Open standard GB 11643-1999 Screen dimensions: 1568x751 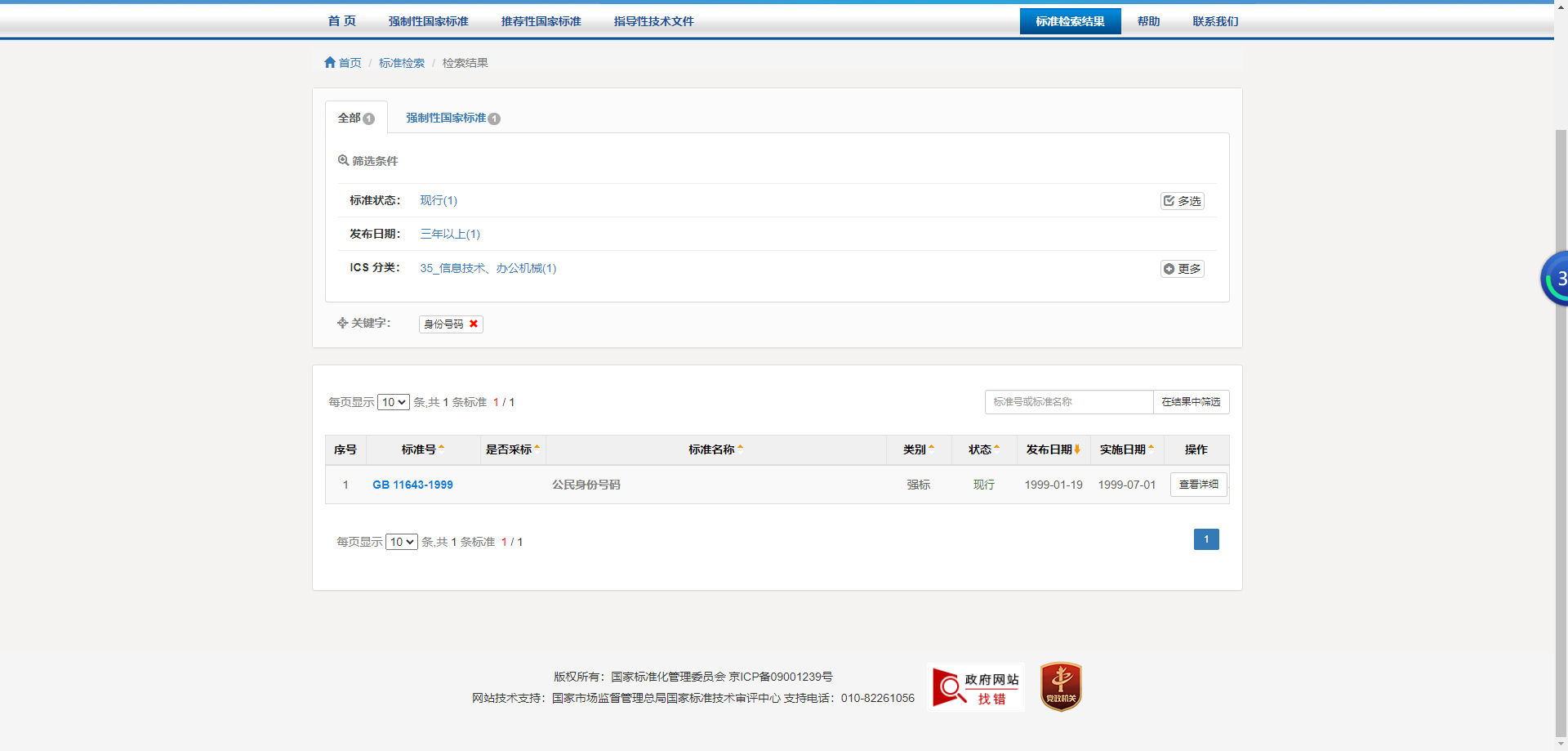point(412,485)
